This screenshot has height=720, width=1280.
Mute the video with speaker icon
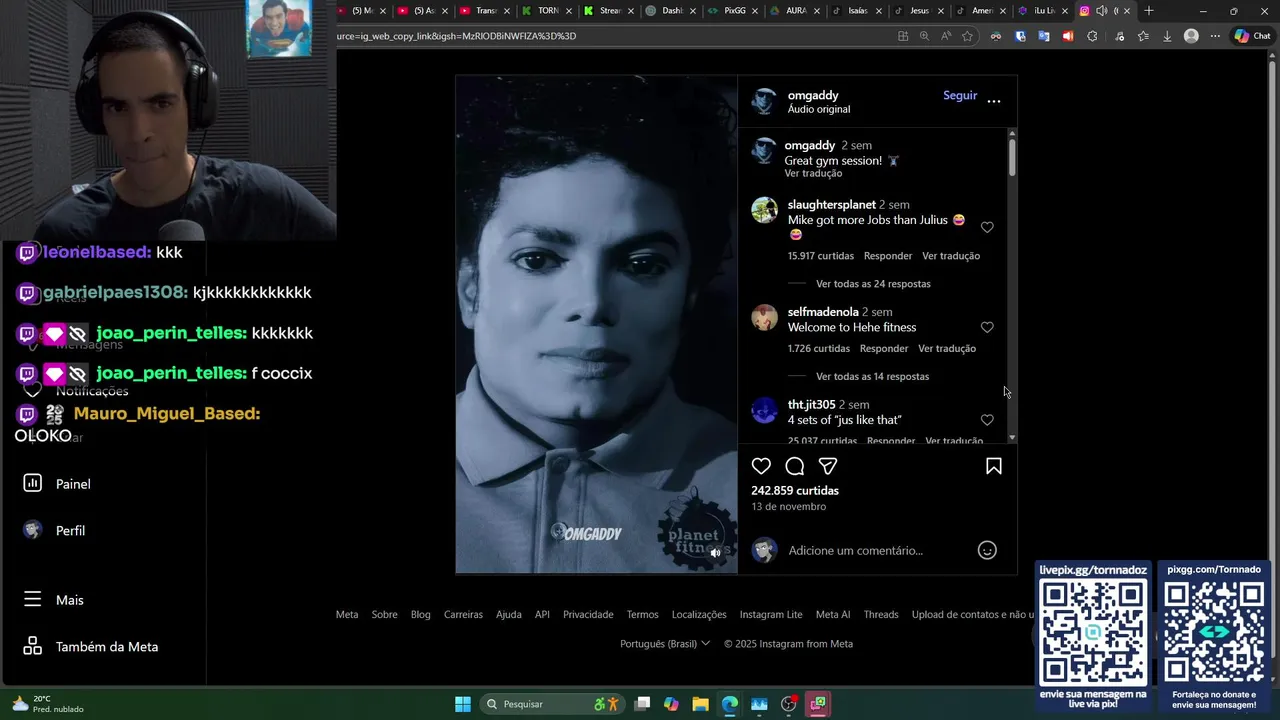coord(715,552)
